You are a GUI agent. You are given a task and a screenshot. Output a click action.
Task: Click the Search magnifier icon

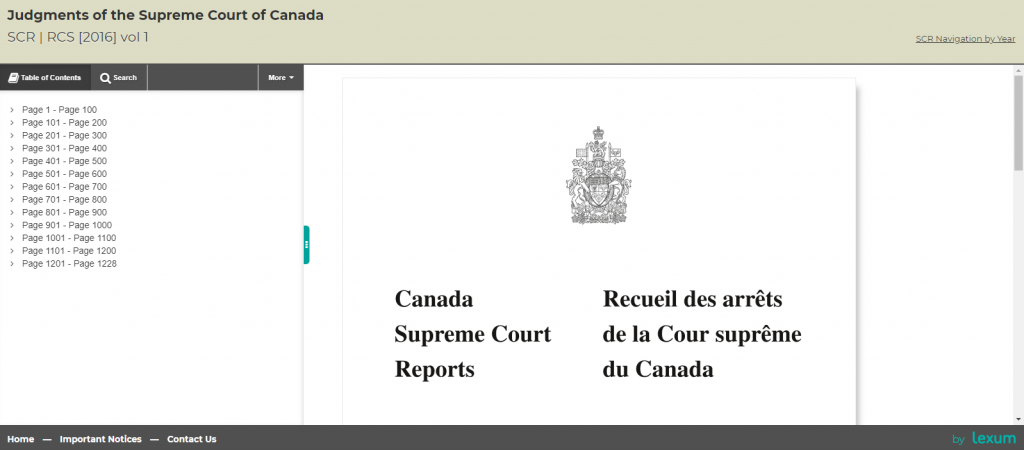pyautogui.click(x=105, y=77)
